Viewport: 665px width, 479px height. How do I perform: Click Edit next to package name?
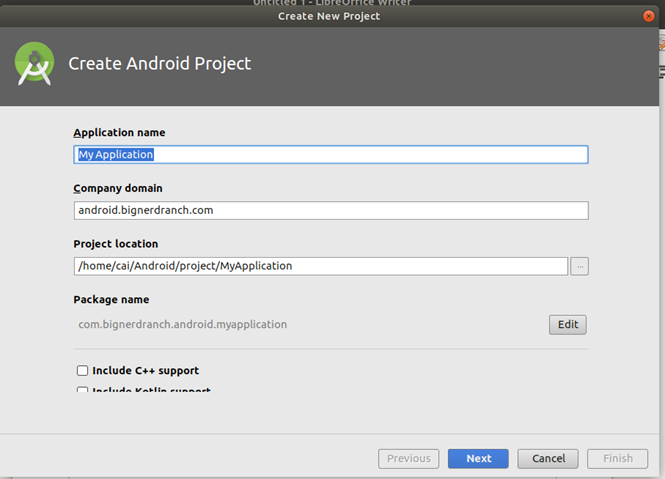(x=568, y=325)
